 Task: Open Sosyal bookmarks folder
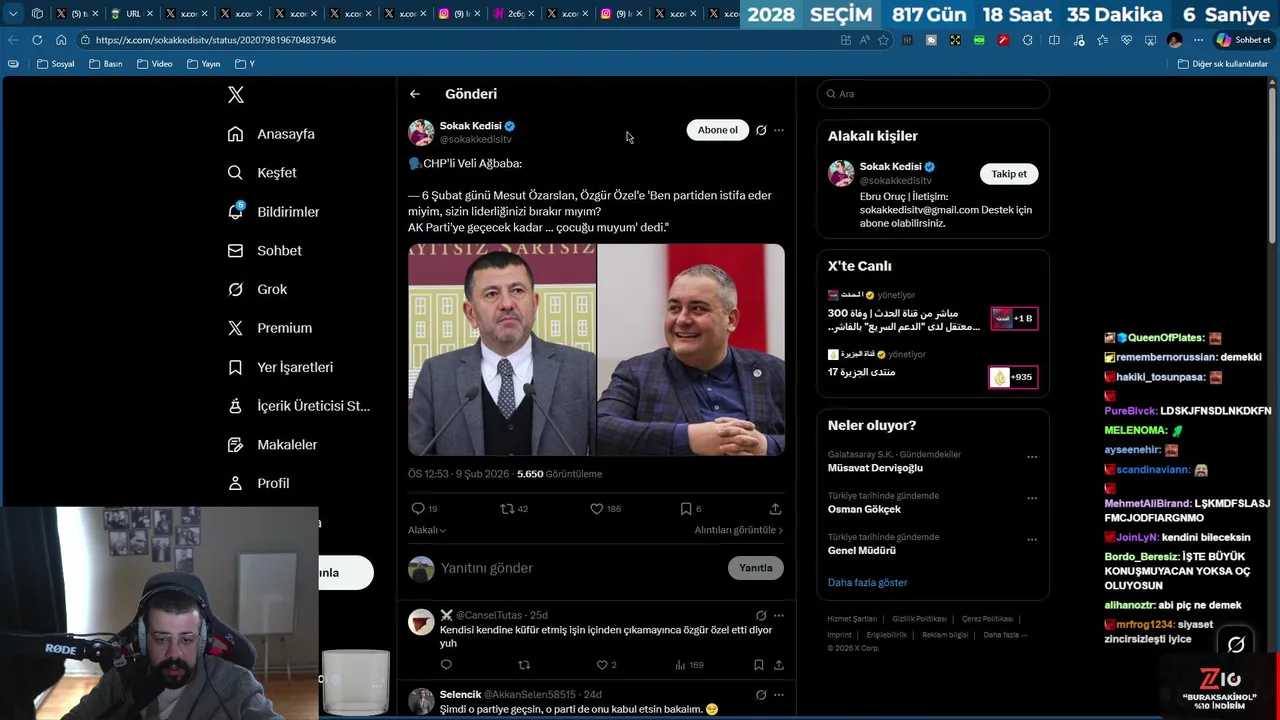pyautogui.click(x=55, y=64)
